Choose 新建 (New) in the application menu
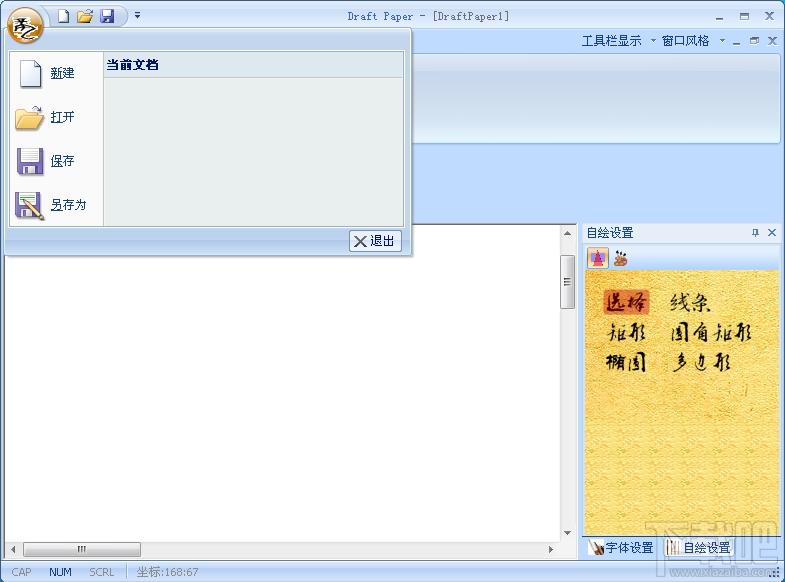This screenshot has width=785, height=582. (56, 73)
